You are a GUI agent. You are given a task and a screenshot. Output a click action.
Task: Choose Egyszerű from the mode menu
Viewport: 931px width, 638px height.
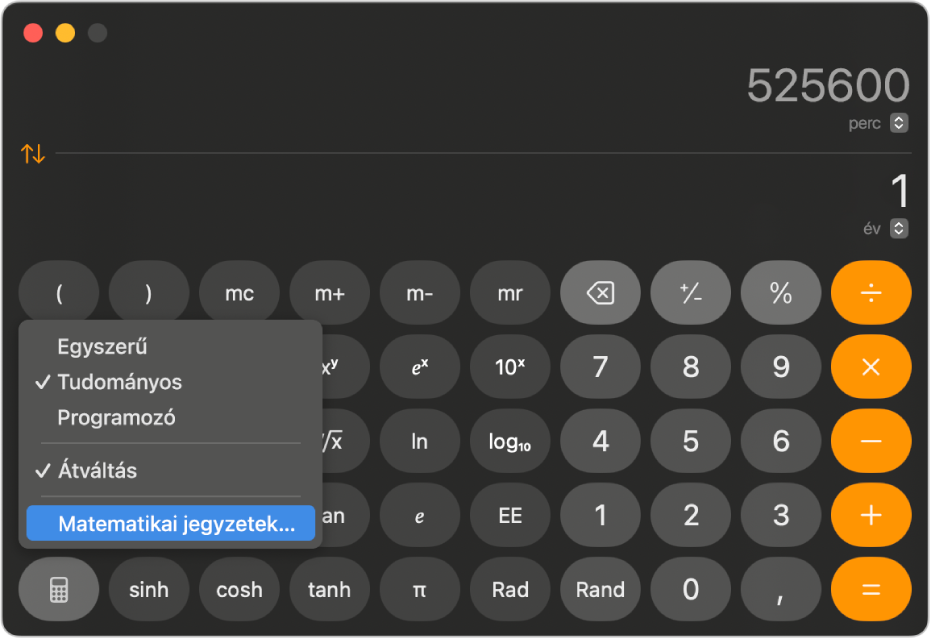click(102, 347)
